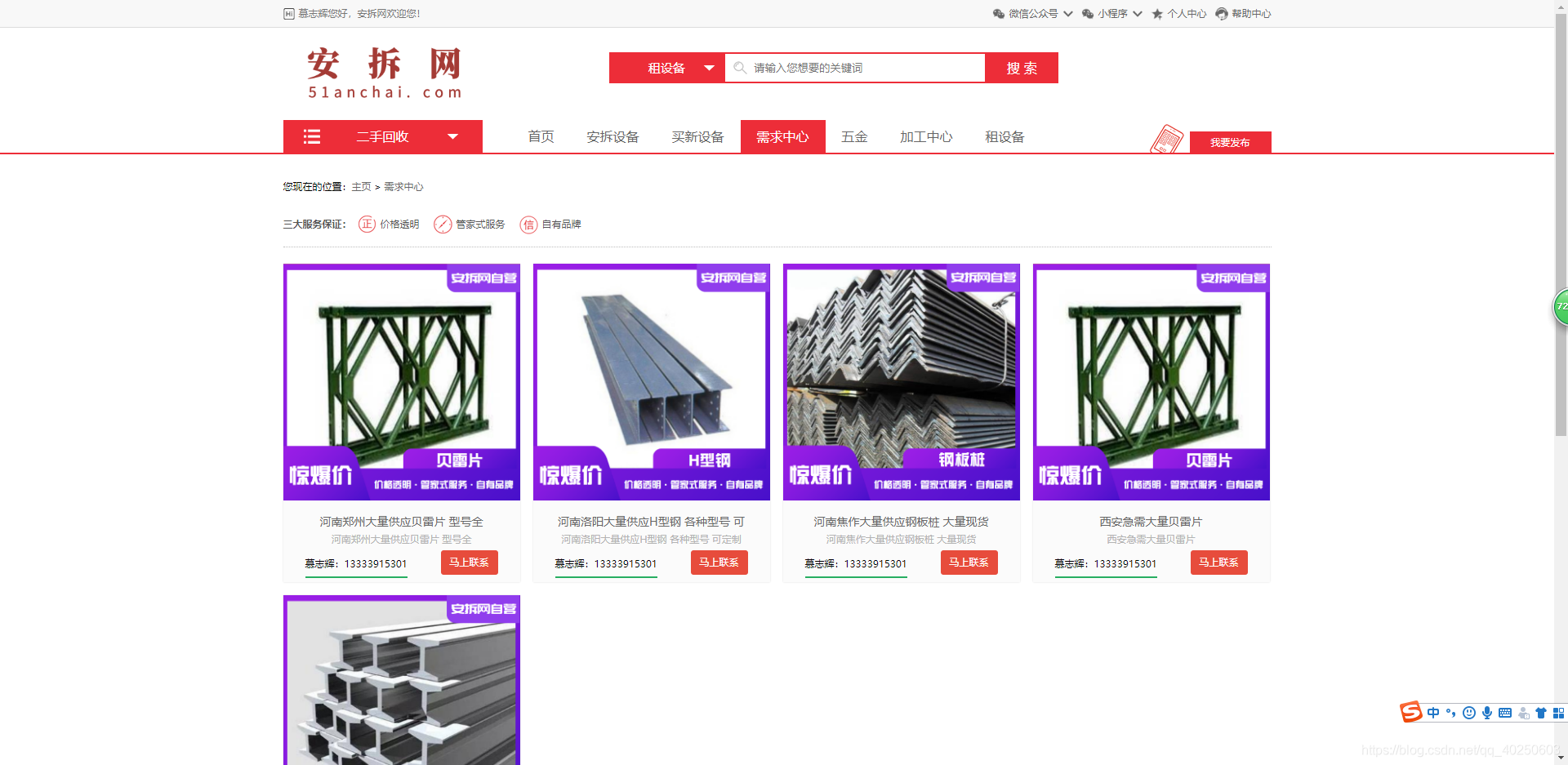
Task: Click the notepad icon beside 我要发布
Action: coord(1166,139)
